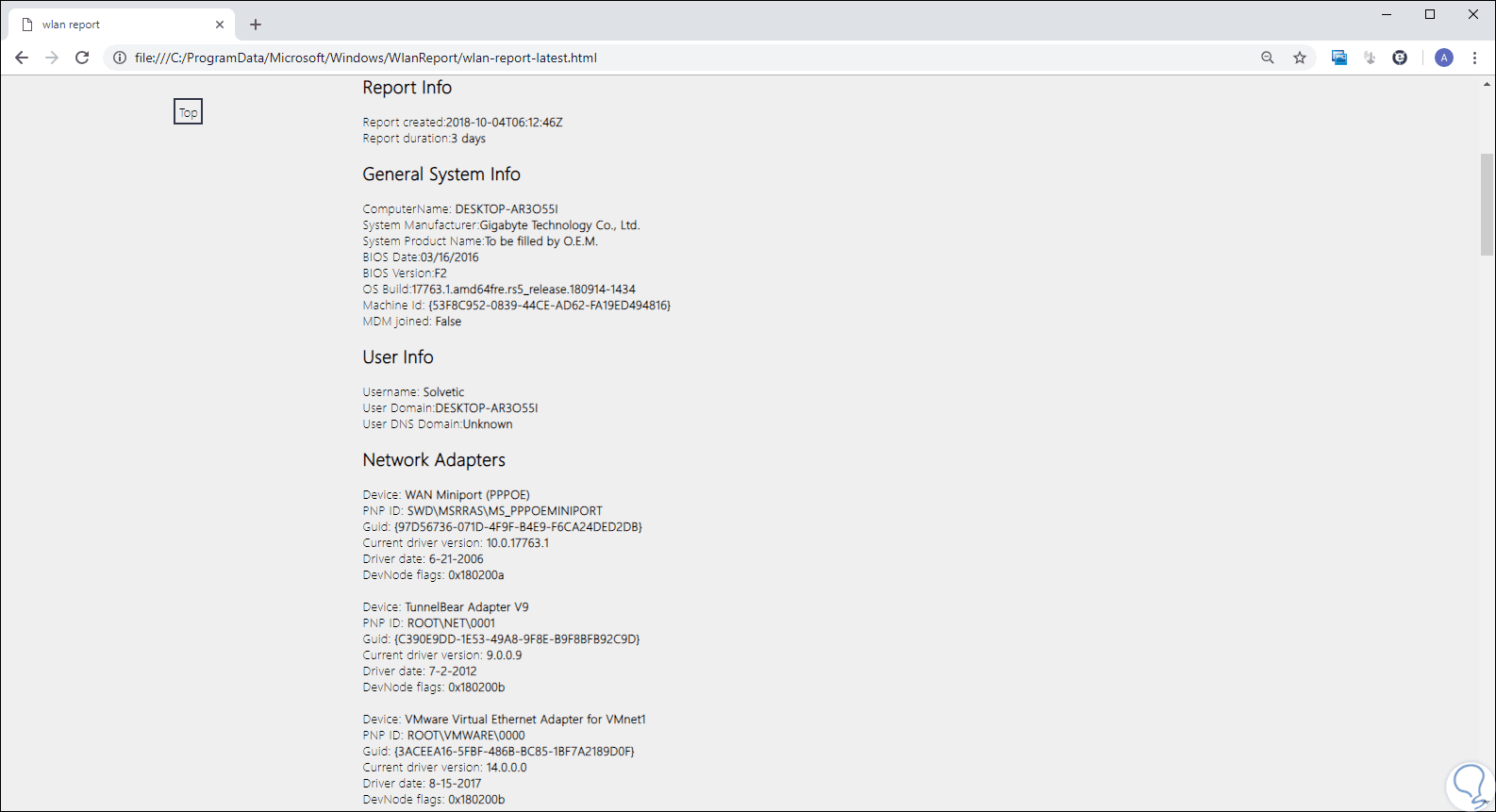Select the wlan report tab
1496x812 pixels.
pyautogui.click(x=121, y=25)
